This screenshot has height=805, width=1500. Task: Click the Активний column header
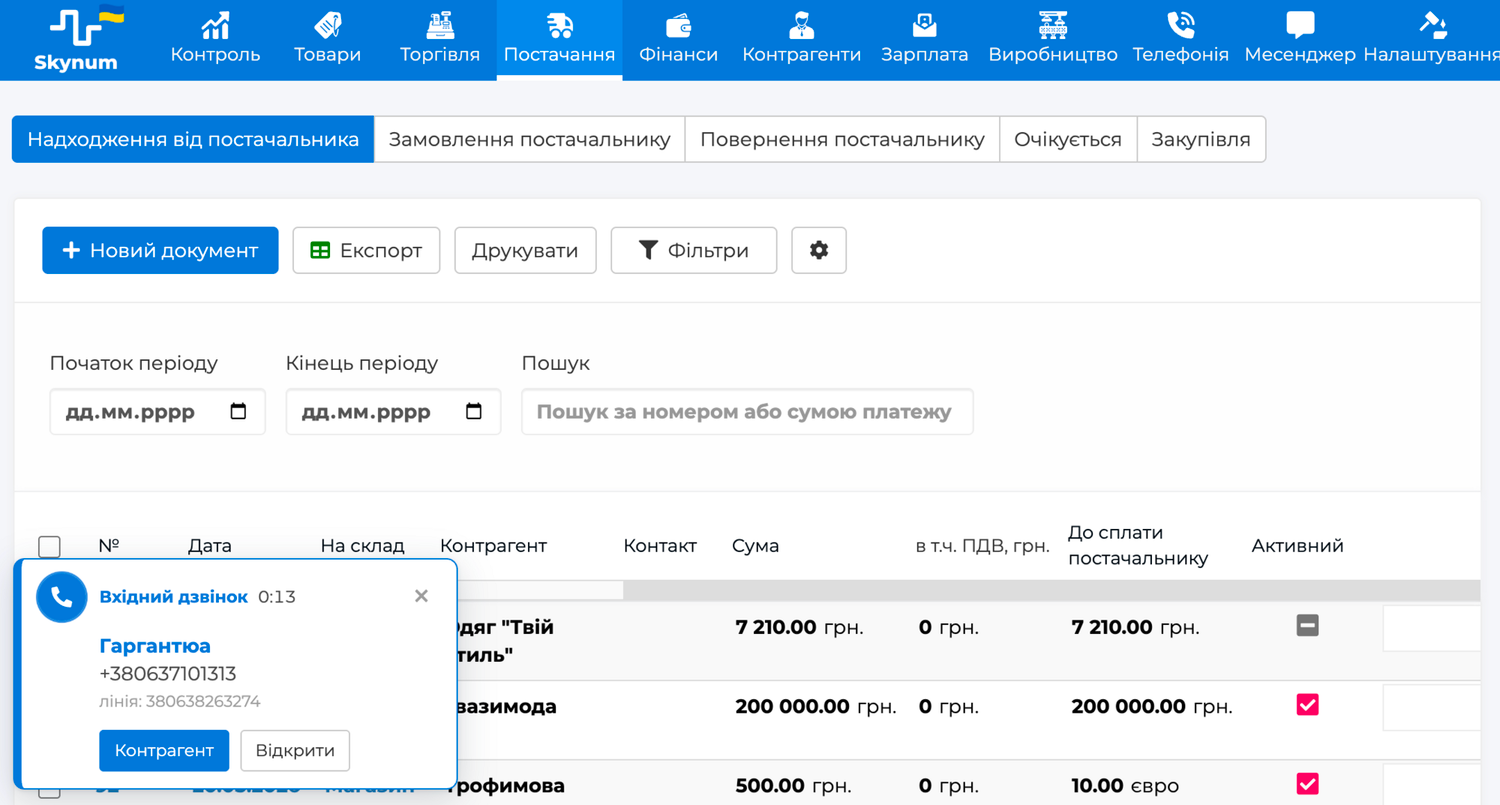(1297, 546)
